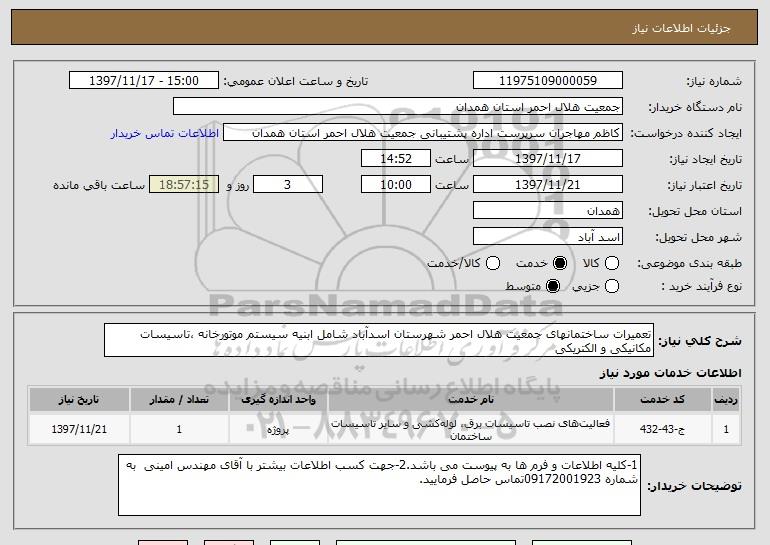Select the کالا/خدمت radio button
770x545 pixels.
pos(493,263)
